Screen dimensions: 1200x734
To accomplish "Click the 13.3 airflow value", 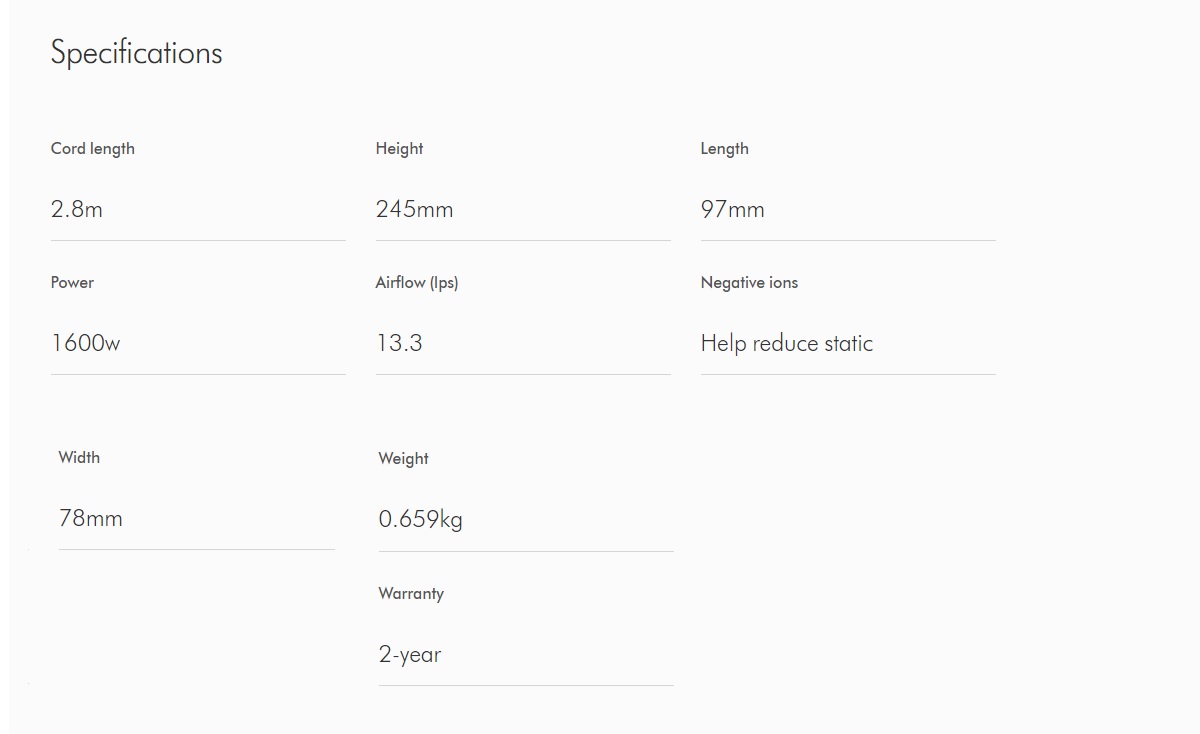I will (x=399, y=343).
